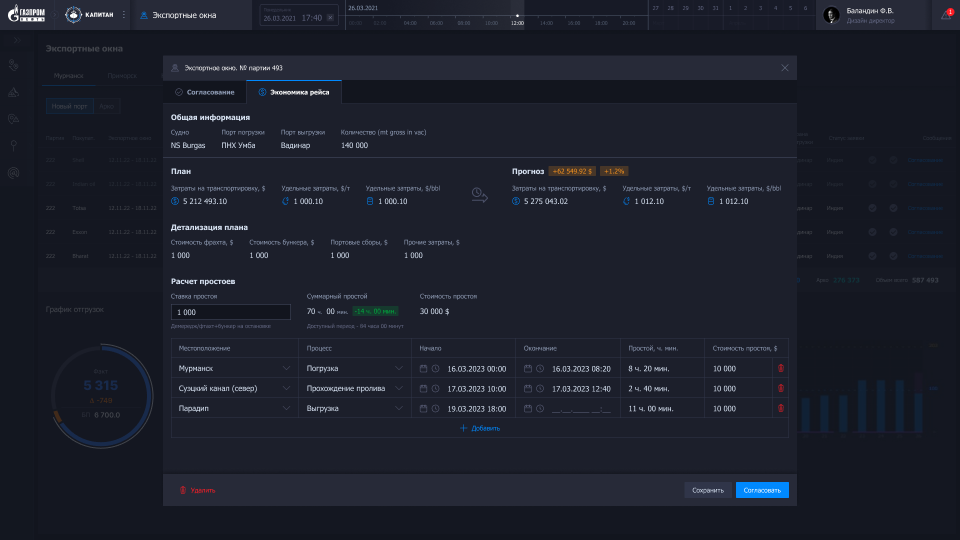Delete the Суэцкий канал downtime row

click(781, 388)
